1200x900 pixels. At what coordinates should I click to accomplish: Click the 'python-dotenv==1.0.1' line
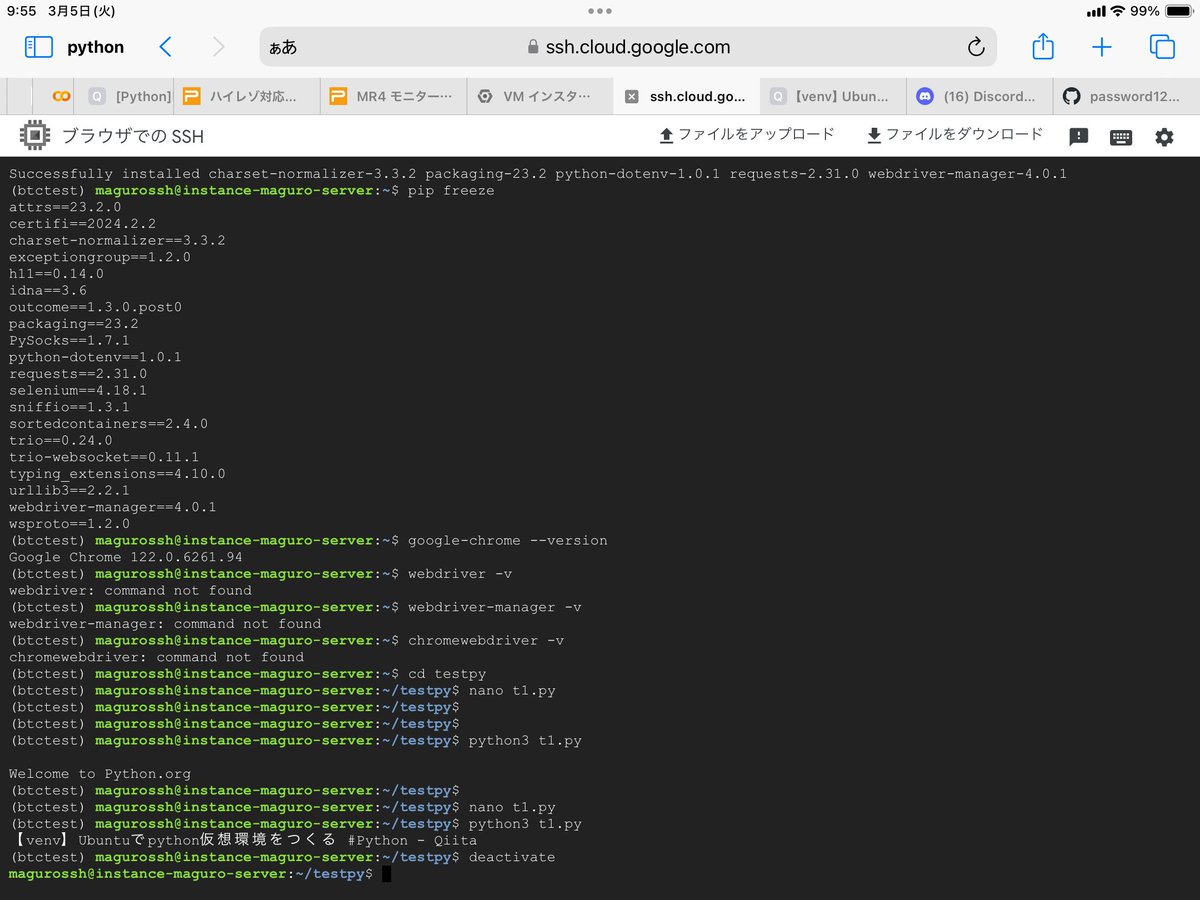coord(95,357)
